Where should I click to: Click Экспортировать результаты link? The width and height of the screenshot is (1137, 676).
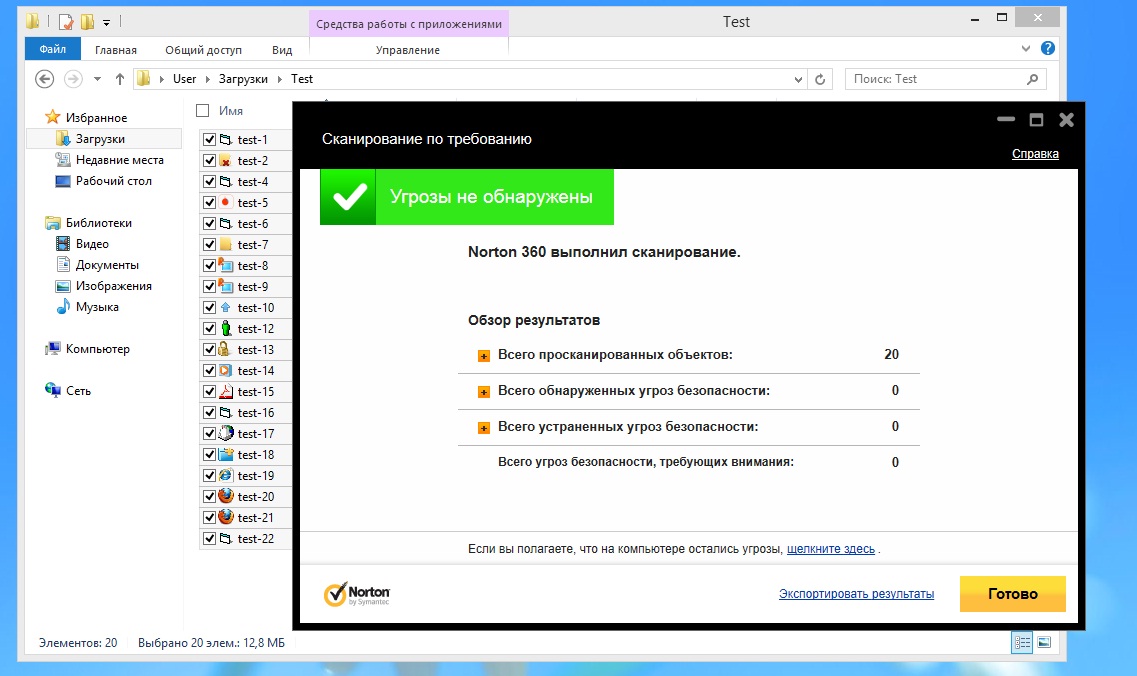[856, 594]
